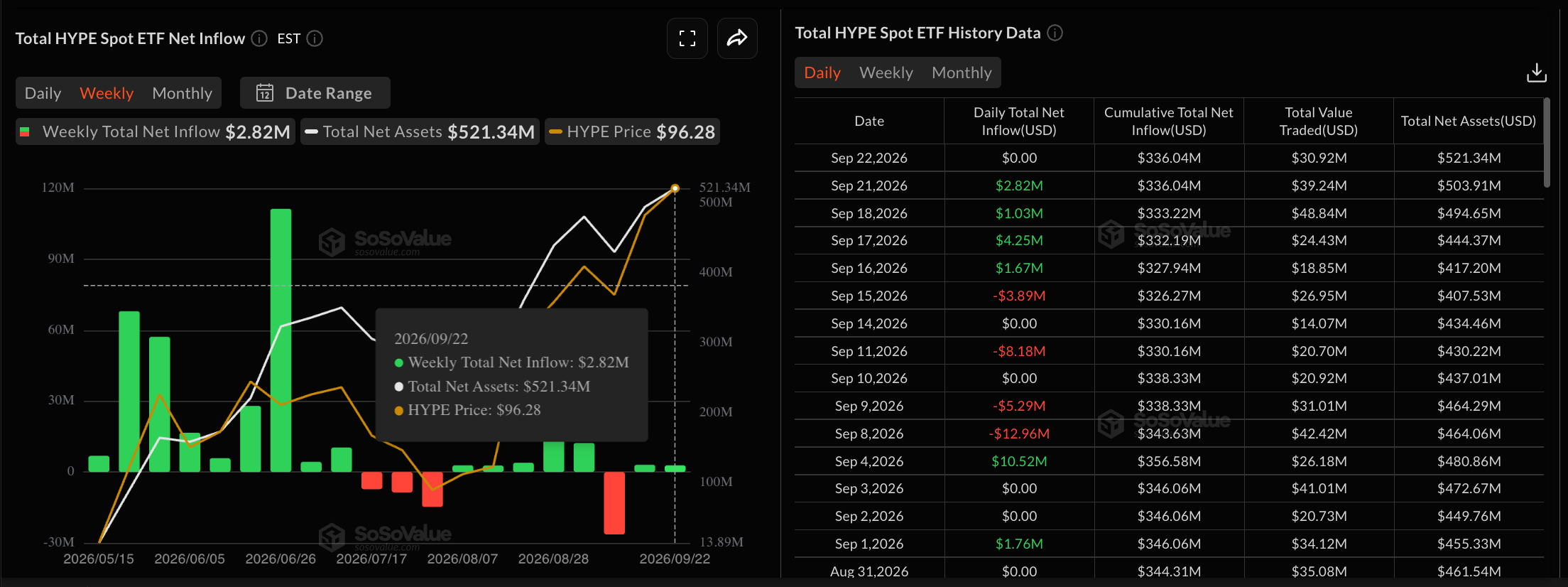Click the EST timezone label
This screenshot has width=1568, height=587.
288,38
